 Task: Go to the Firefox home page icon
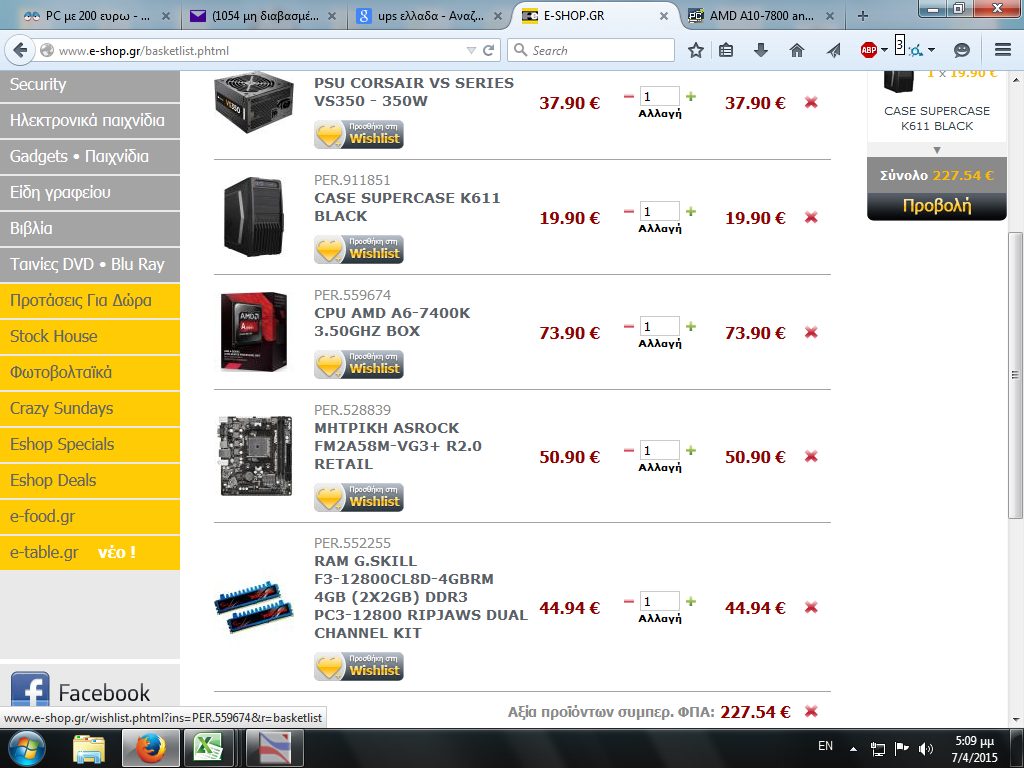(x=797, y=50)
